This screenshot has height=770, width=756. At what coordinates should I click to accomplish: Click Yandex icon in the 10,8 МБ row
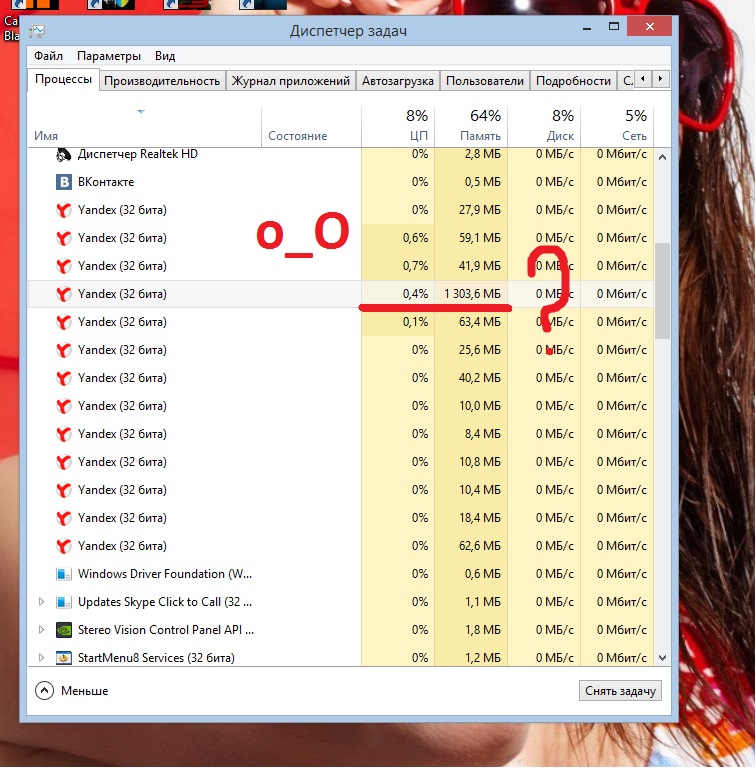[63, 462]
